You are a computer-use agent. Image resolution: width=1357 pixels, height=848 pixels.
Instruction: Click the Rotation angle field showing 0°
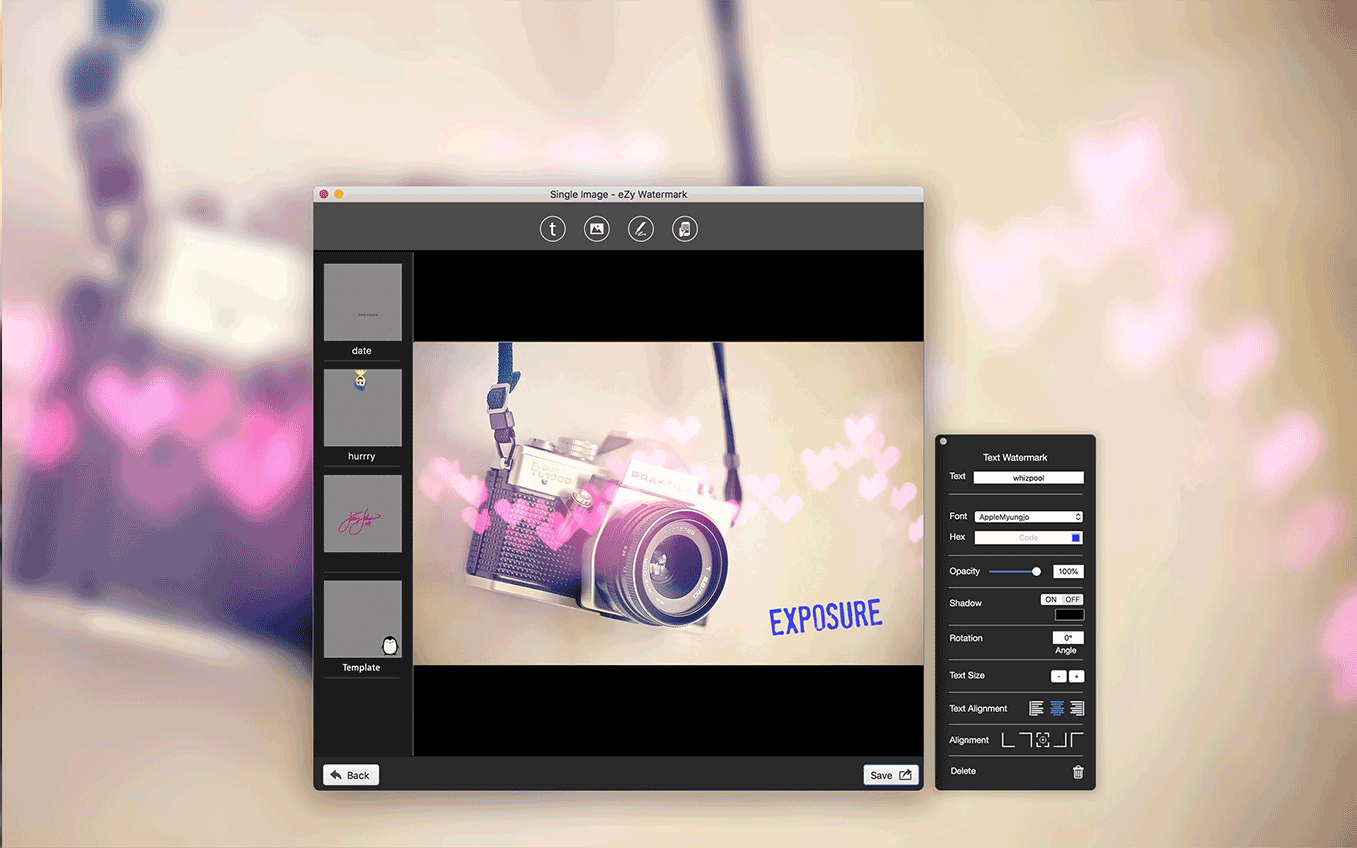(x=1068, y=638)
